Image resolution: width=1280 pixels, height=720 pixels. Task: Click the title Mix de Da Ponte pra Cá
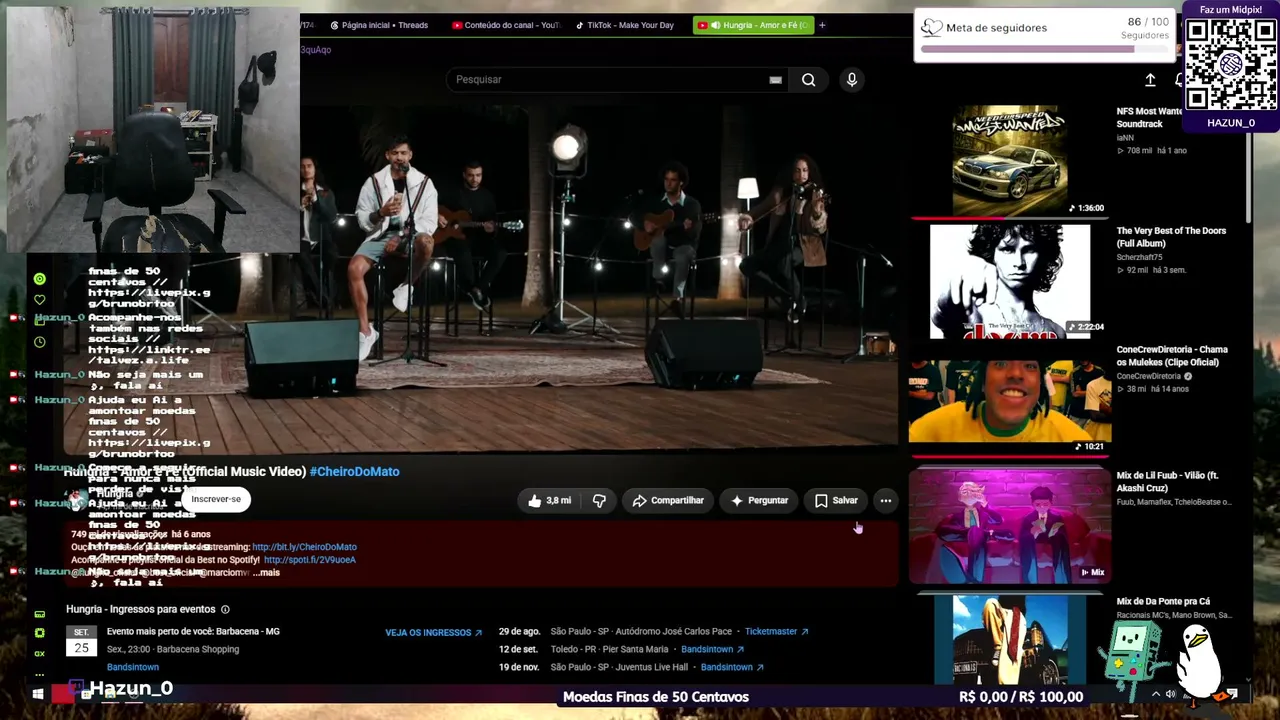(x=1163, y=602)
